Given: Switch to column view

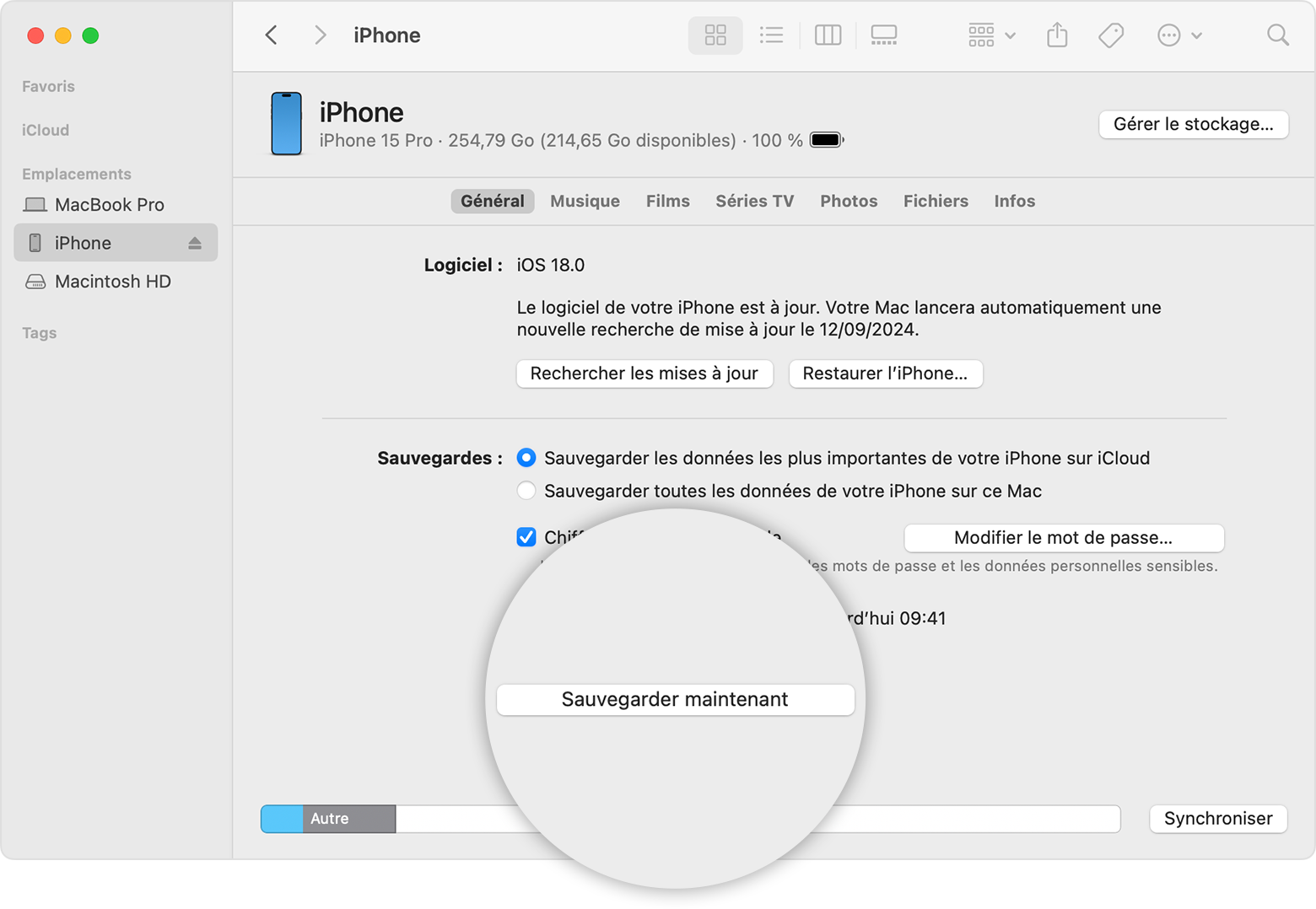Looking at the screenshot, I should tap(828, 35).
